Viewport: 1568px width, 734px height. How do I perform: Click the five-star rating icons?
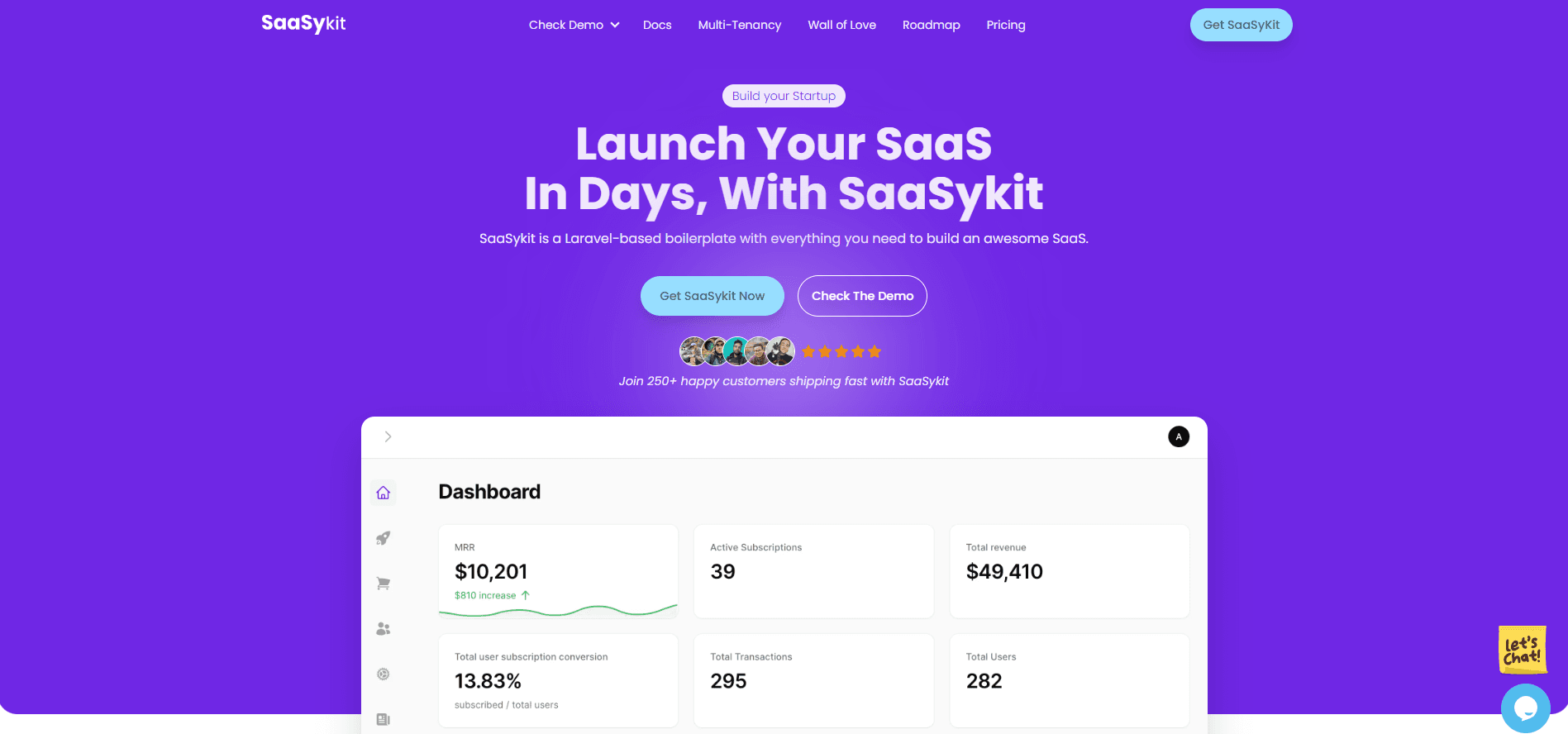pos(841,351)
